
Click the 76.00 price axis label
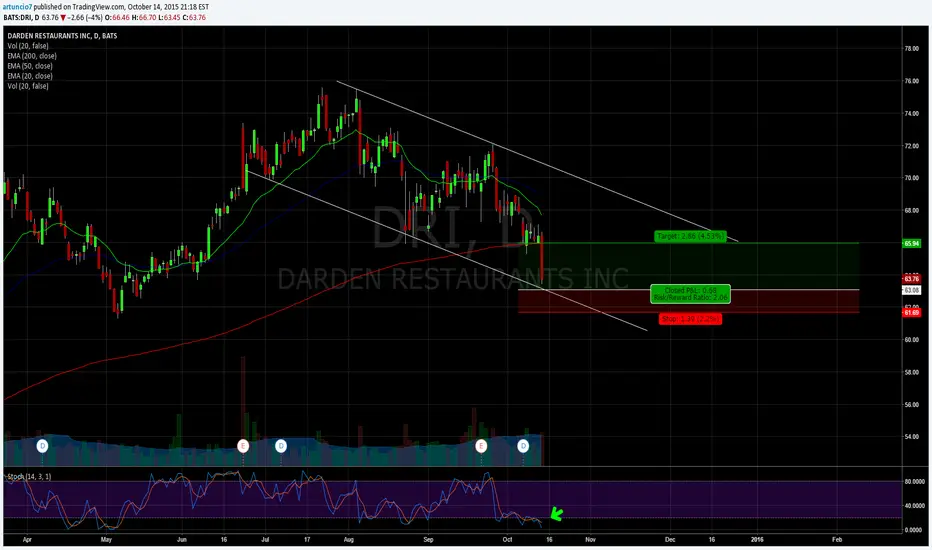pyautogui.click(x=911, y=81)
